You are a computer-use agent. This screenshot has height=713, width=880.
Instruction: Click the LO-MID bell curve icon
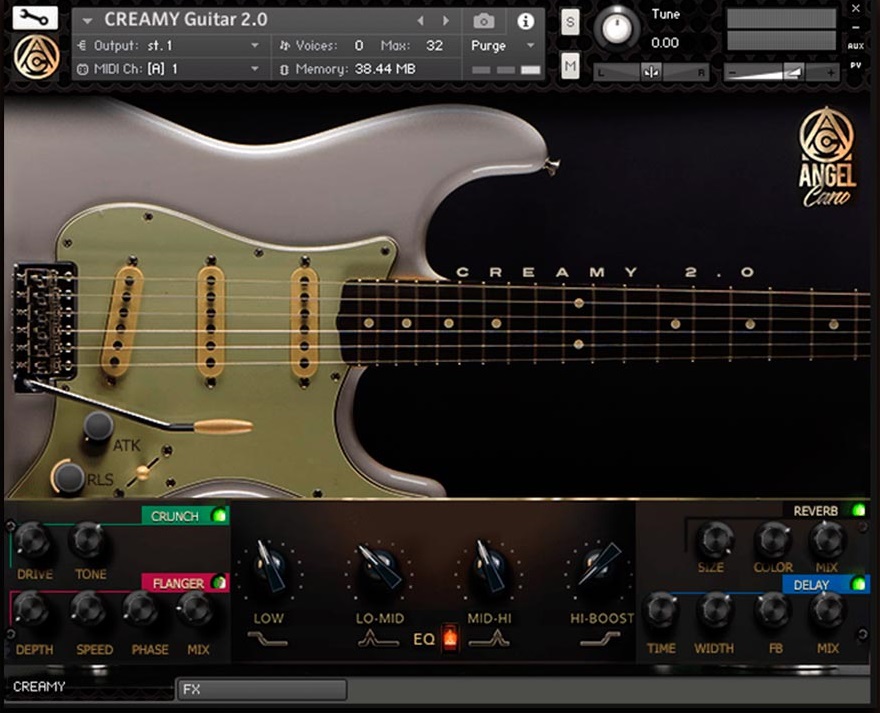coord(378,639)
